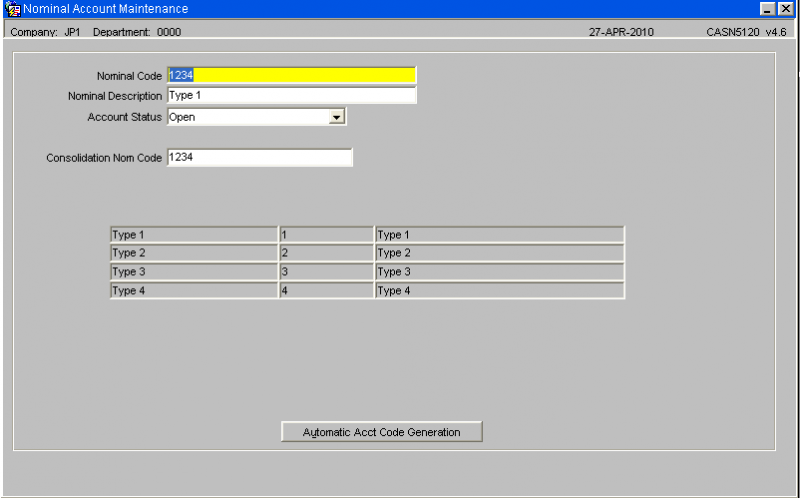Click the Automatic Acct Code Generation button

click(382, 432)
